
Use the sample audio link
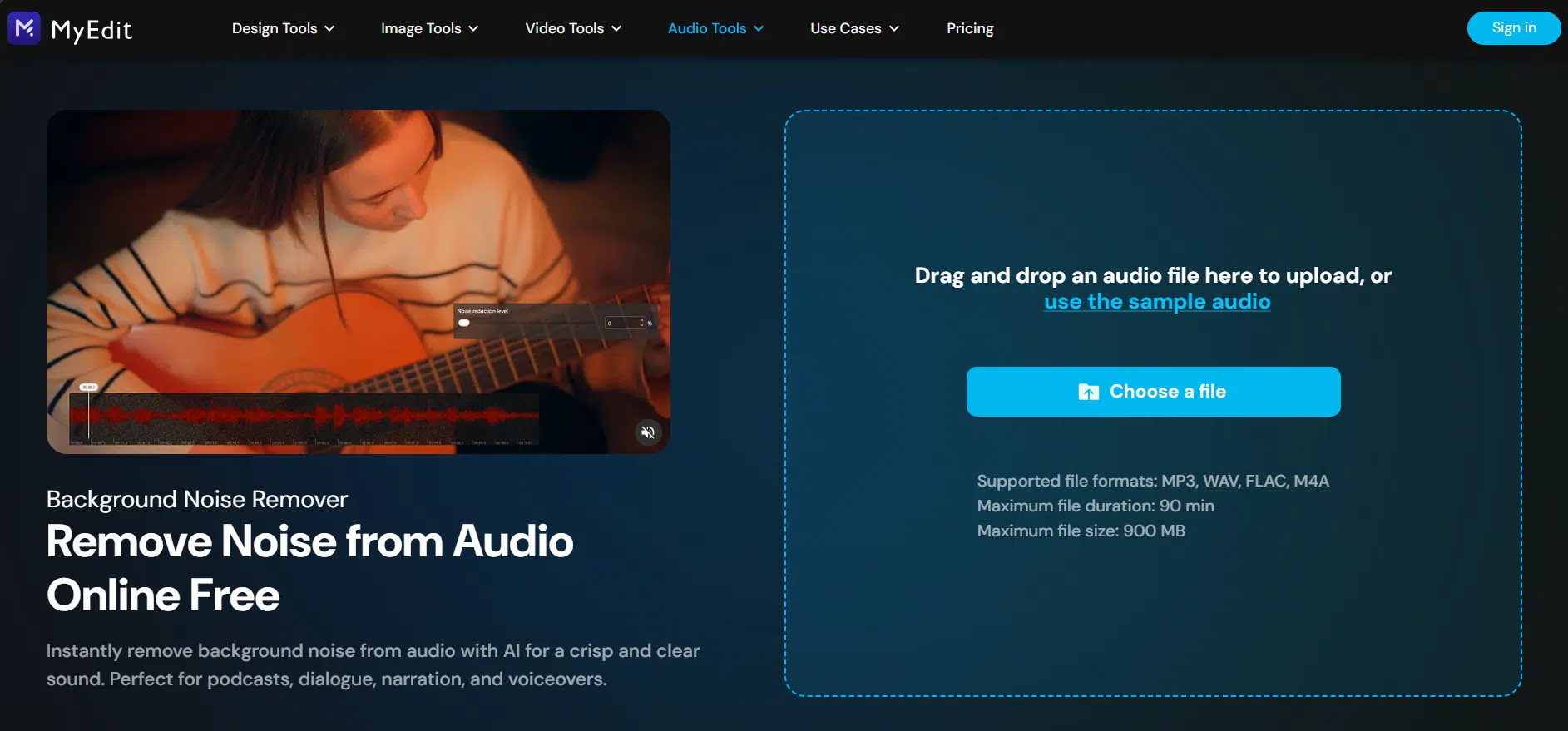[1157, 302]
